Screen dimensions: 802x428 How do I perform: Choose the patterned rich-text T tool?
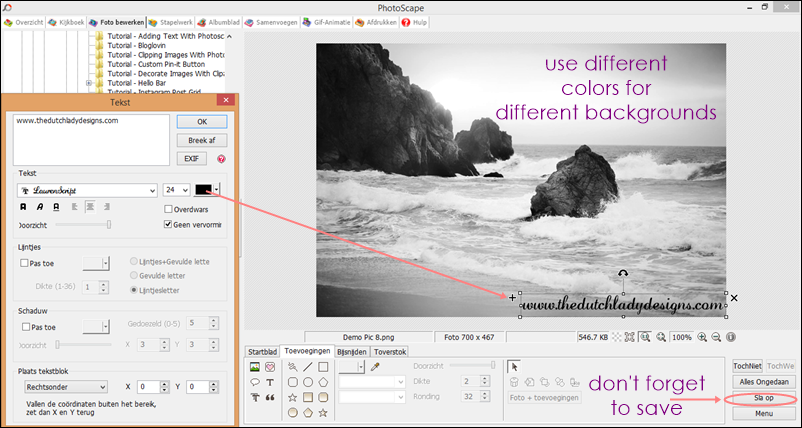tap(255, 397)
